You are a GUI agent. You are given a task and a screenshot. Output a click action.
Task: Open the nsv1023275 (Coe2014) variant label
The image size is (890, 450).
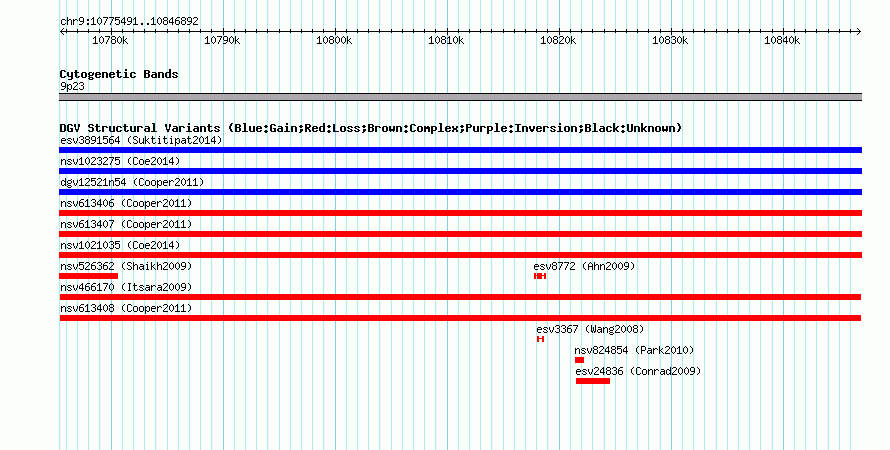120,161
